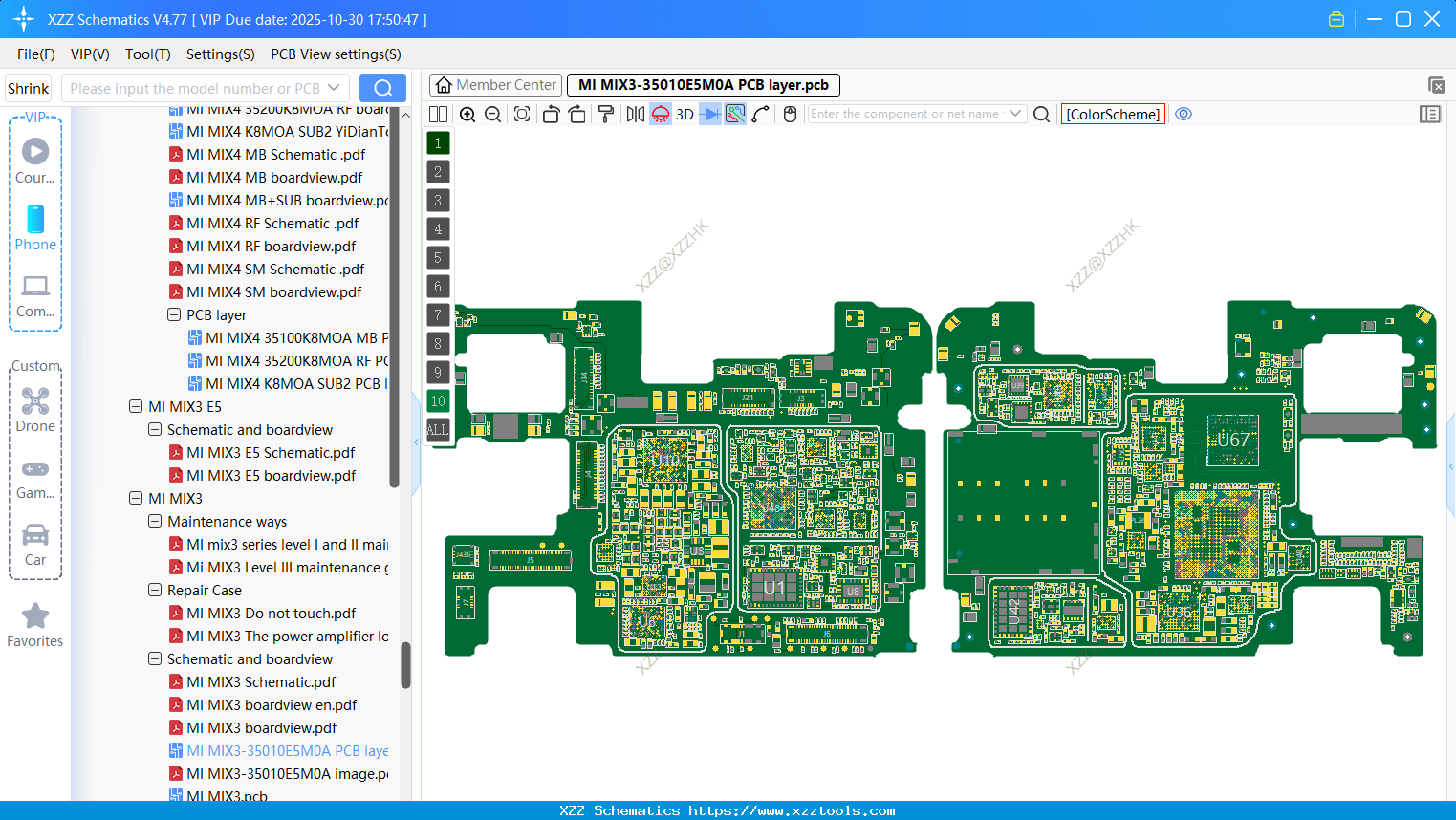Image resolution: width=1456 pixels, height=820 pixels.
Task: Collapse the MI MIX3 E5 tree node
Action: coord(136,406)
